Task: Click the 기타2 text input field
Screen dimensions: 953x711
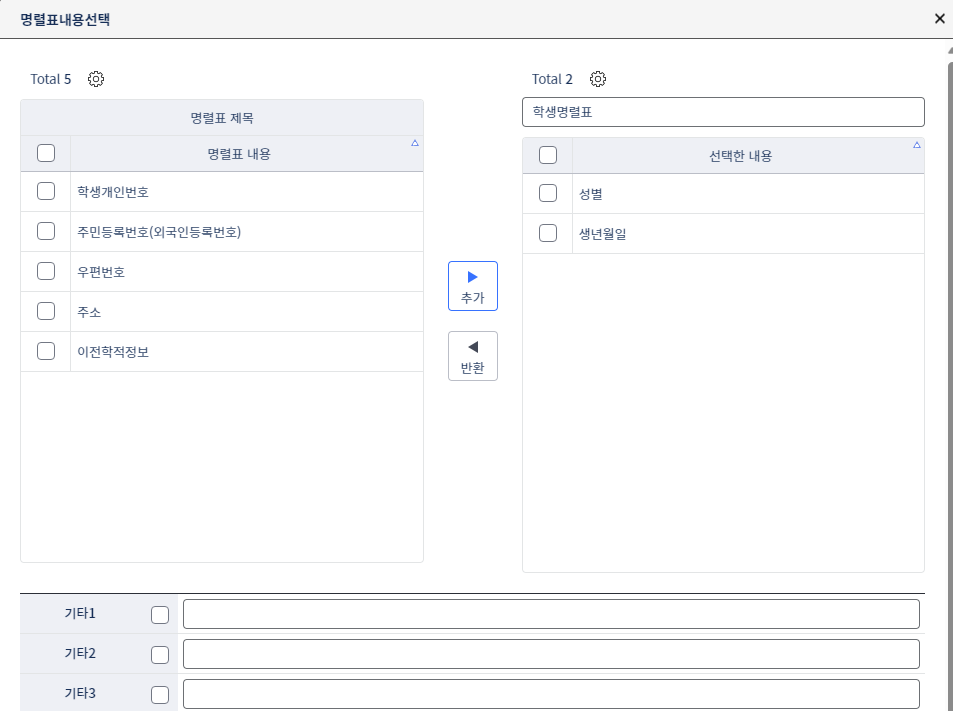Action: 551,654
